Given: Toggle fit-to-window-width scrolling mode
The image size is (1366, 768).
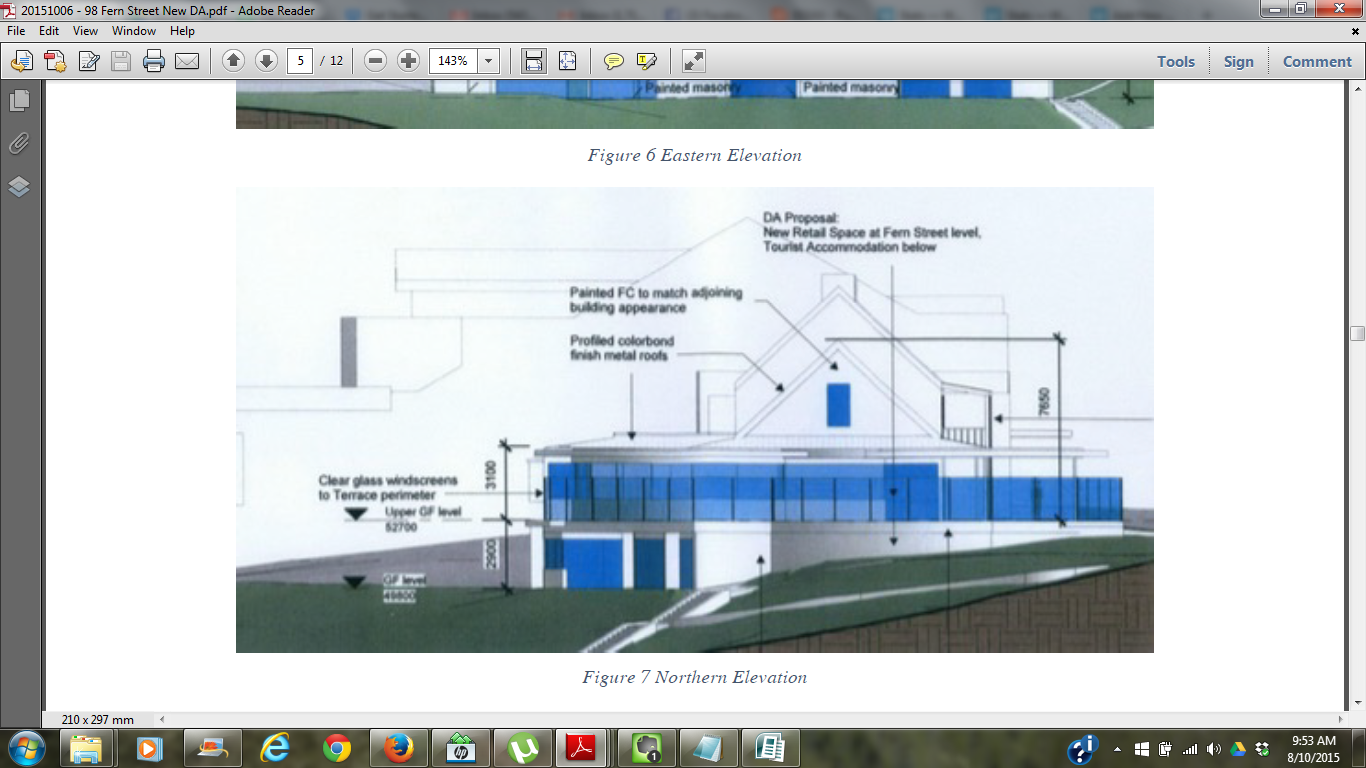Looking at the screenshot, I should point(534,61).
